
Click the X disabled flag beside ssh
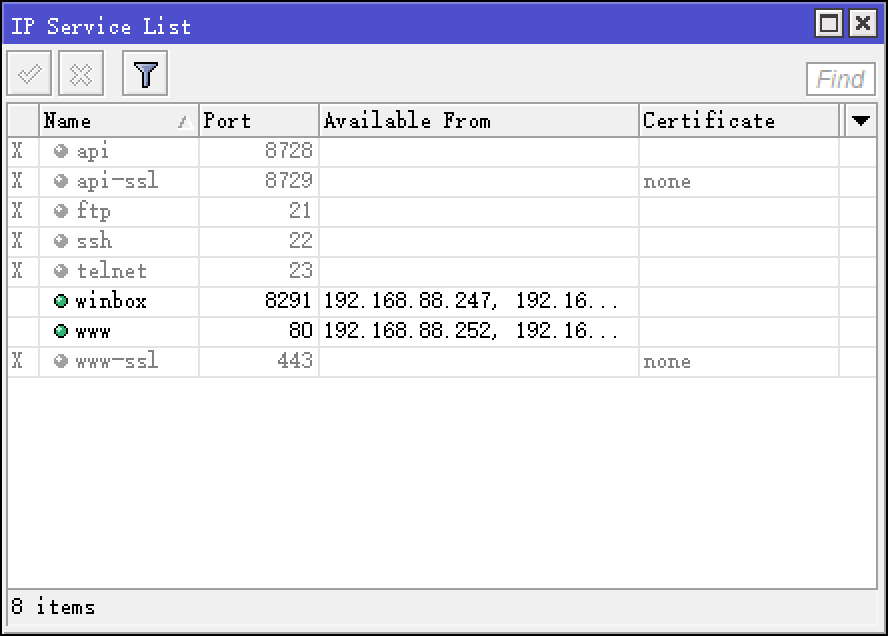pyautogui.click(x=17, y=242)
